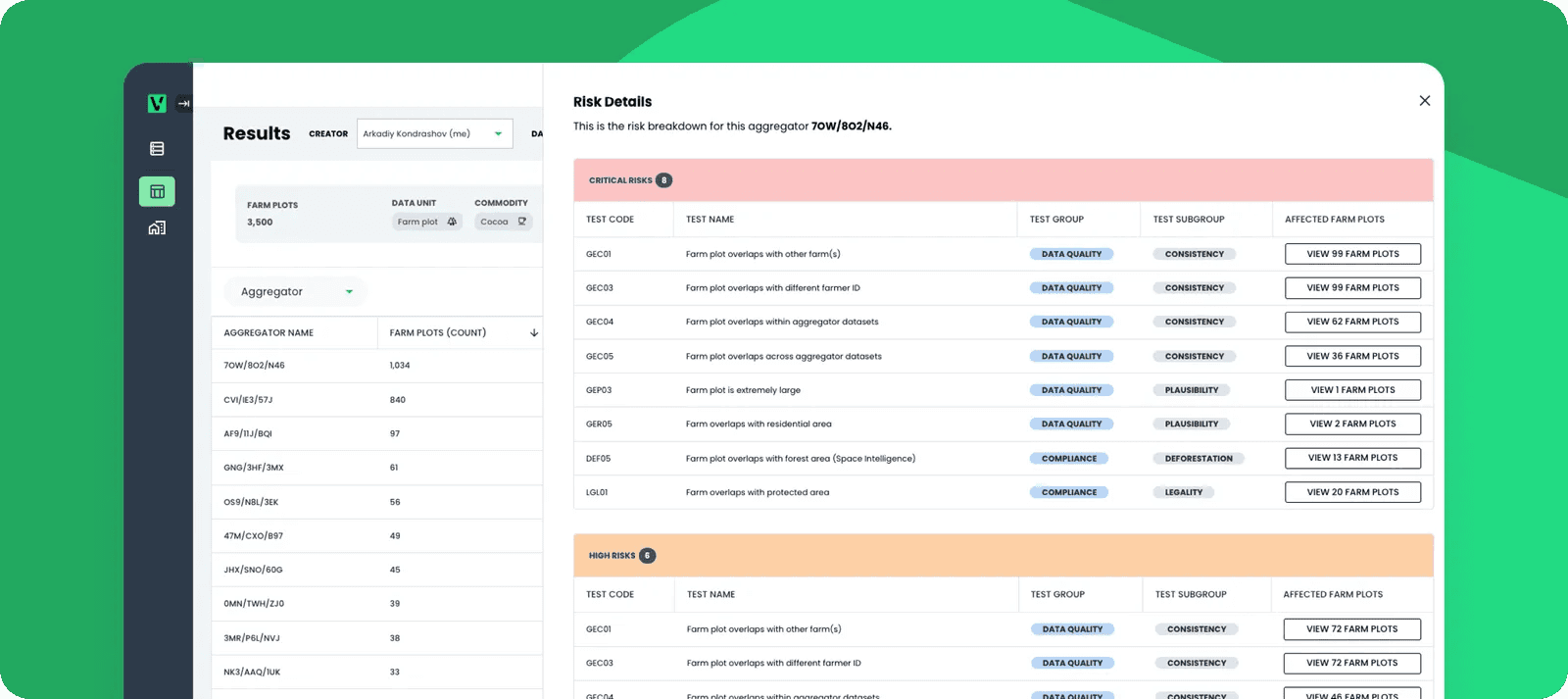Click Deforestation subgroup tag

1199,459
